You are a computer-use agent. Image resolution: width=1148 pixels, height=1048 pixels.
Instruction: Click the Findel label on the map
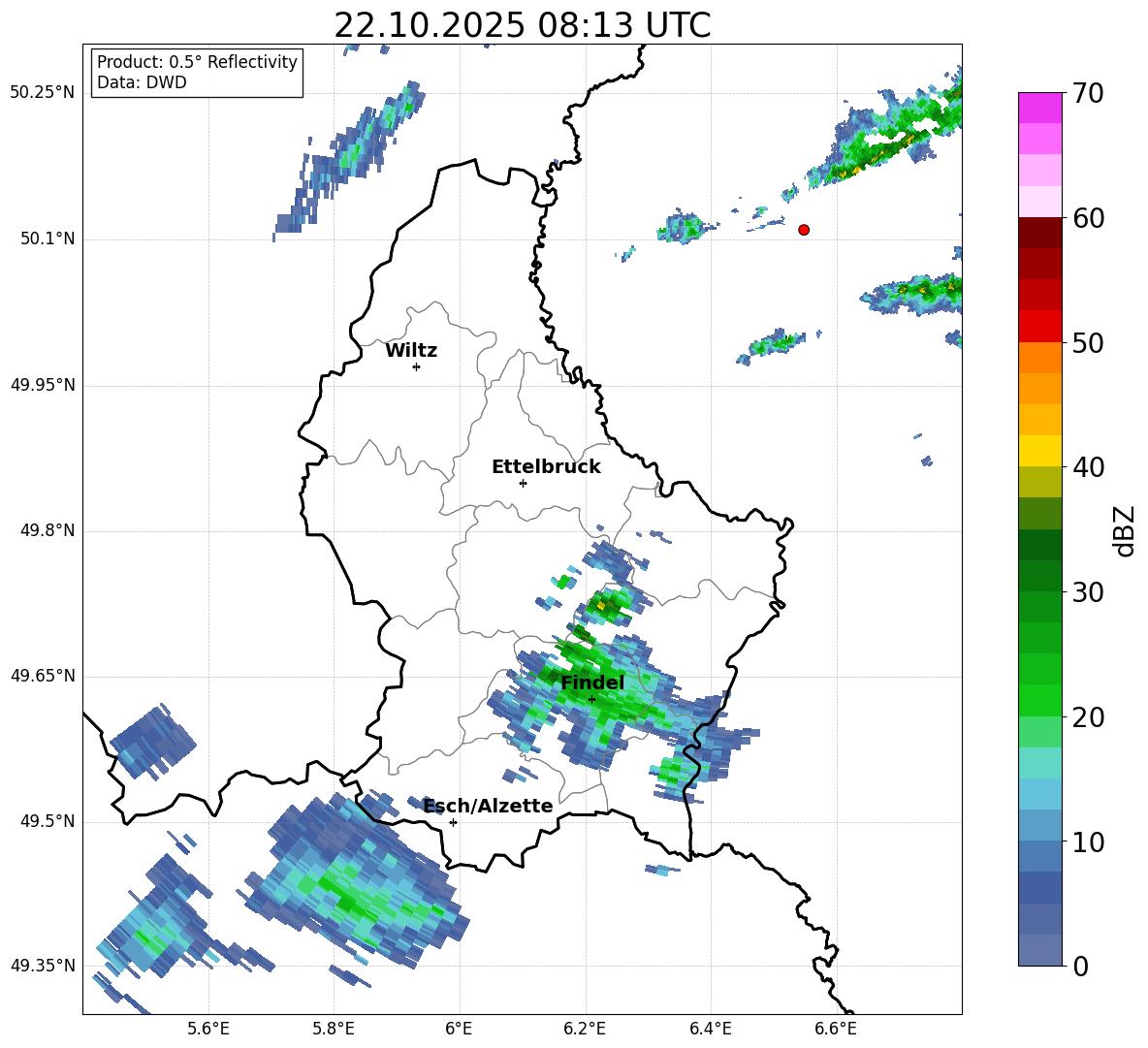point(592,683)
